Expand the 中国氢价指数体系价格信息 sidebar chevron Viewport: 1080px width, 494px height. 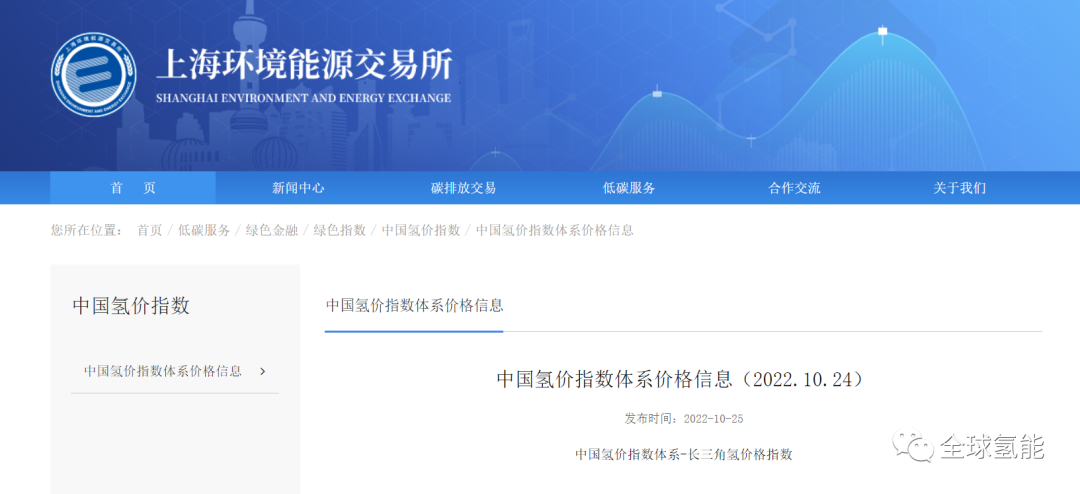tap(263, 371)
